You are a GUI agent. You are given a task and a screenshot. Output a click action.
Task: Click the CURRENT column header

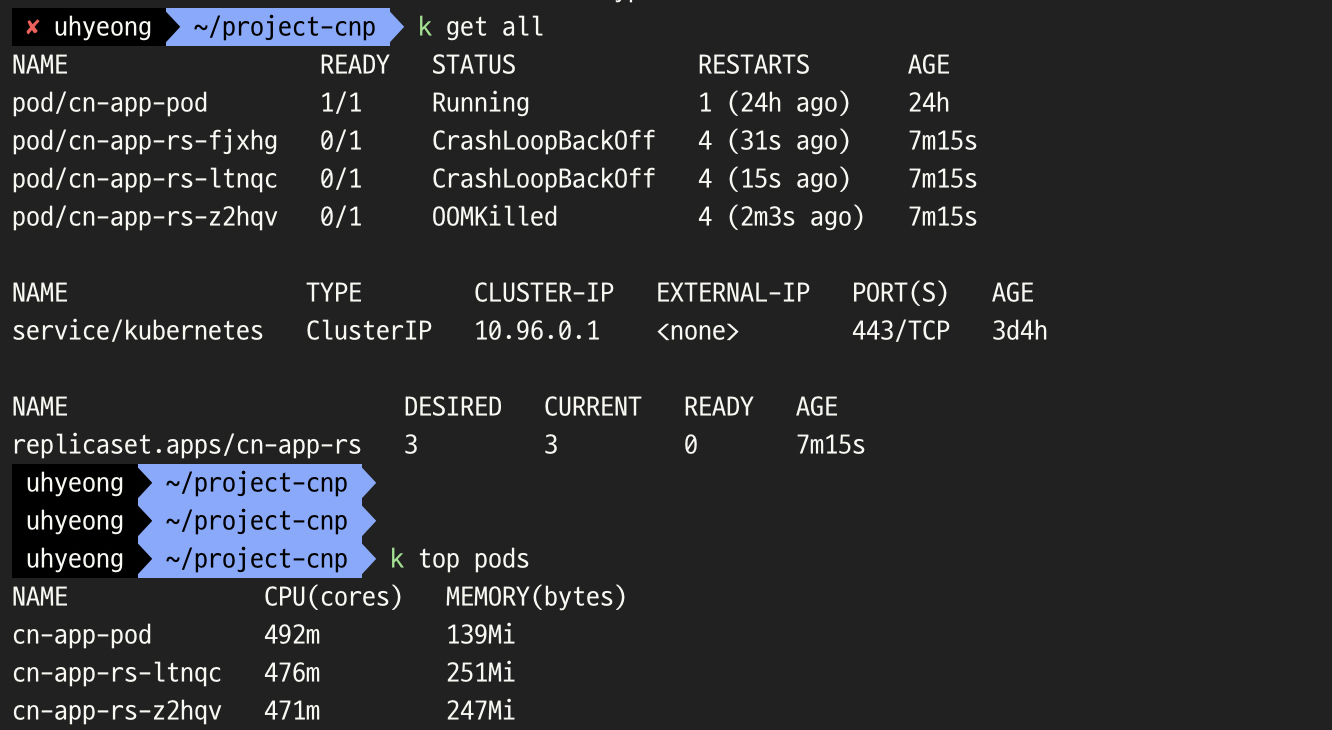tap(593, 407)
